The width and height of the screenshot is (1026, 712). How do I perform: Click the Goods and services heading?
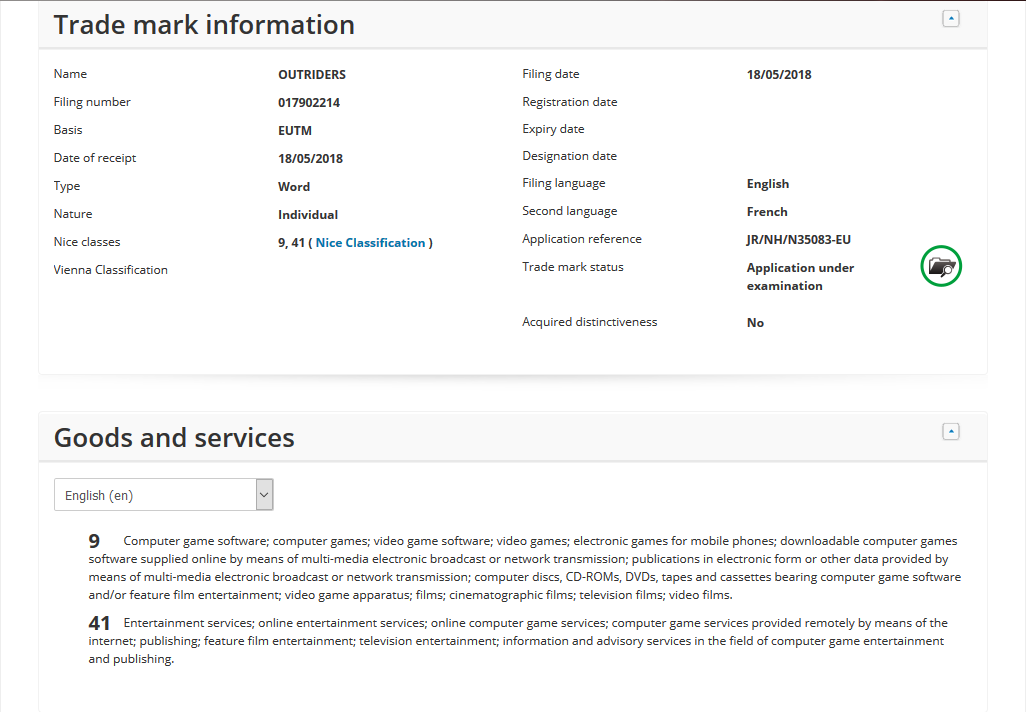[x=174, y=438]
